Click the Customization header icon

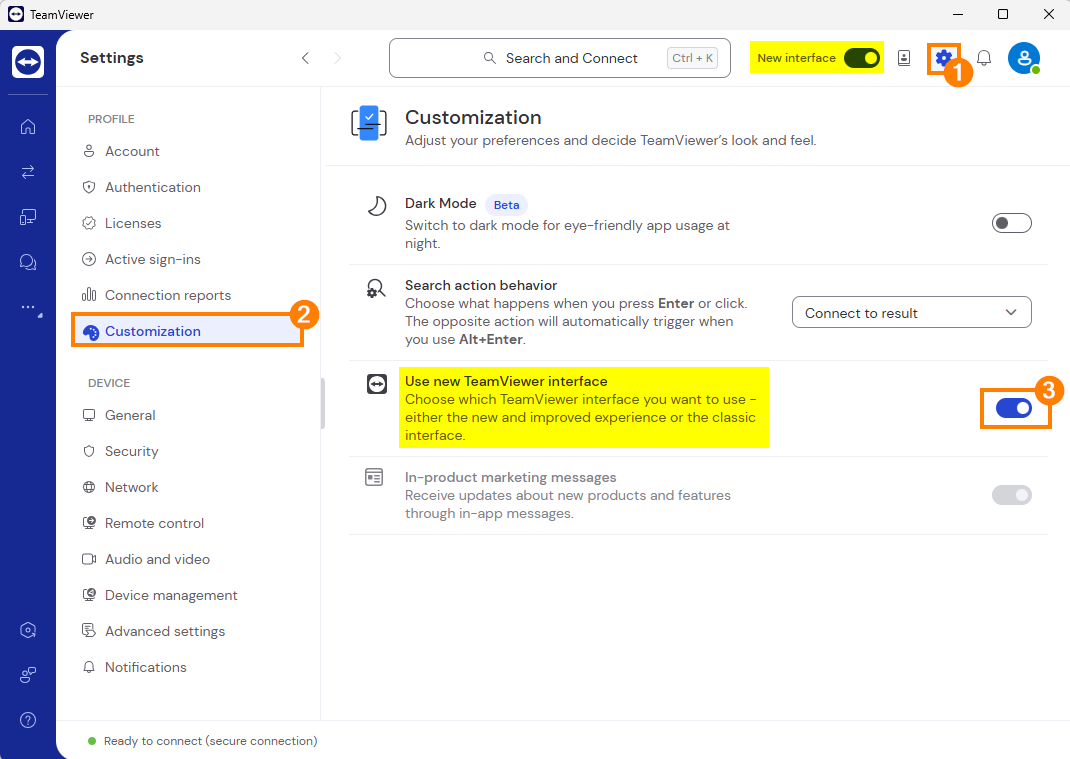pyautogui.click(x=369, y=123)
